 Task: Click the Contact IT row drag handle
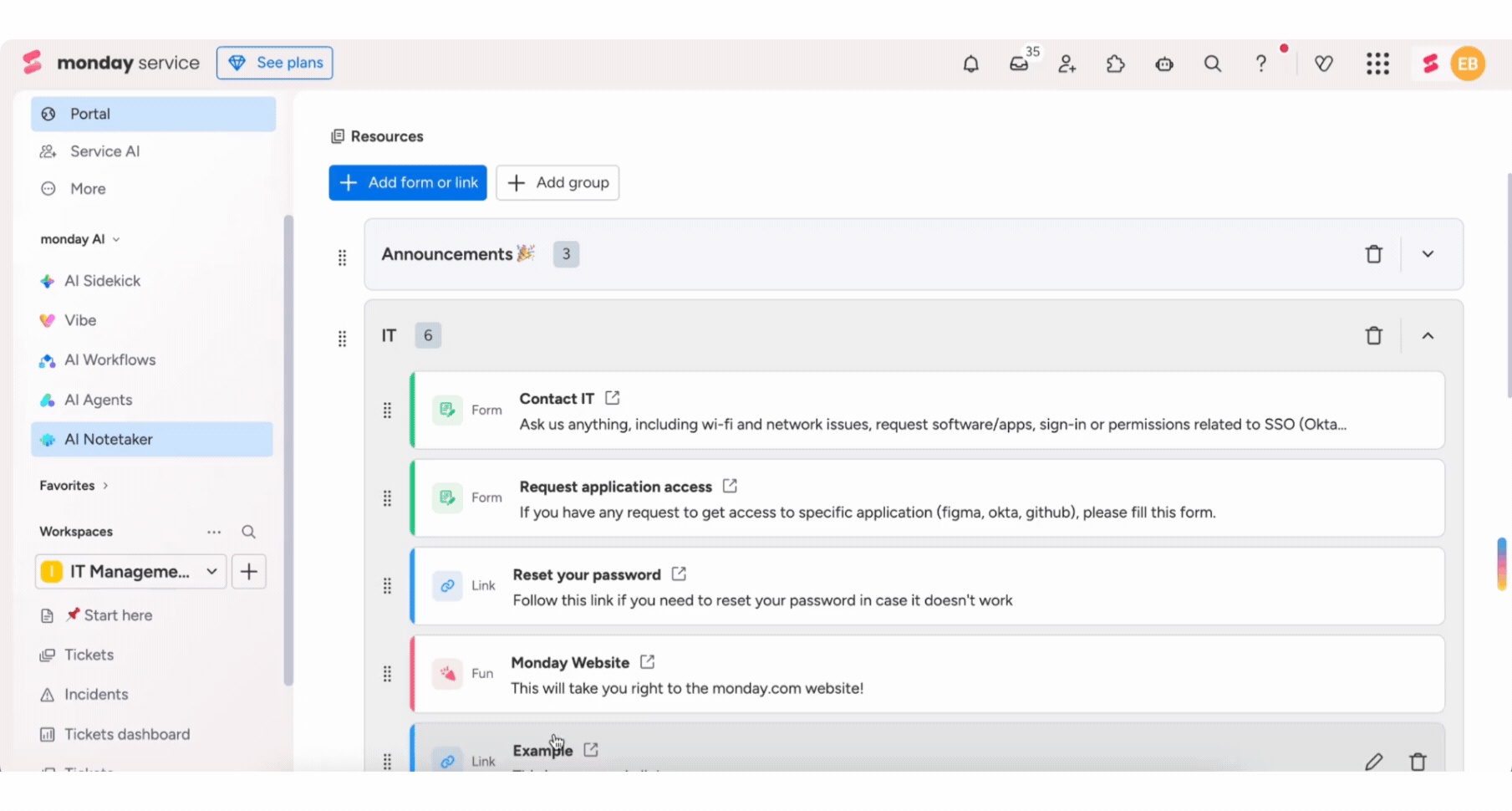coord(387,411)
